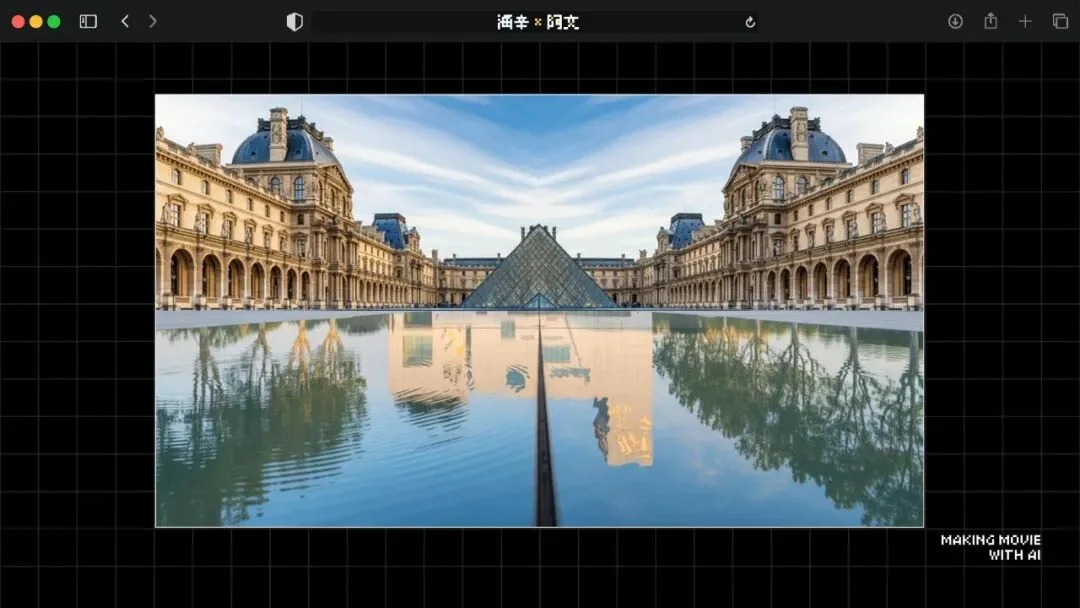Show the tab overview grid

click(x=1060, y=21)
